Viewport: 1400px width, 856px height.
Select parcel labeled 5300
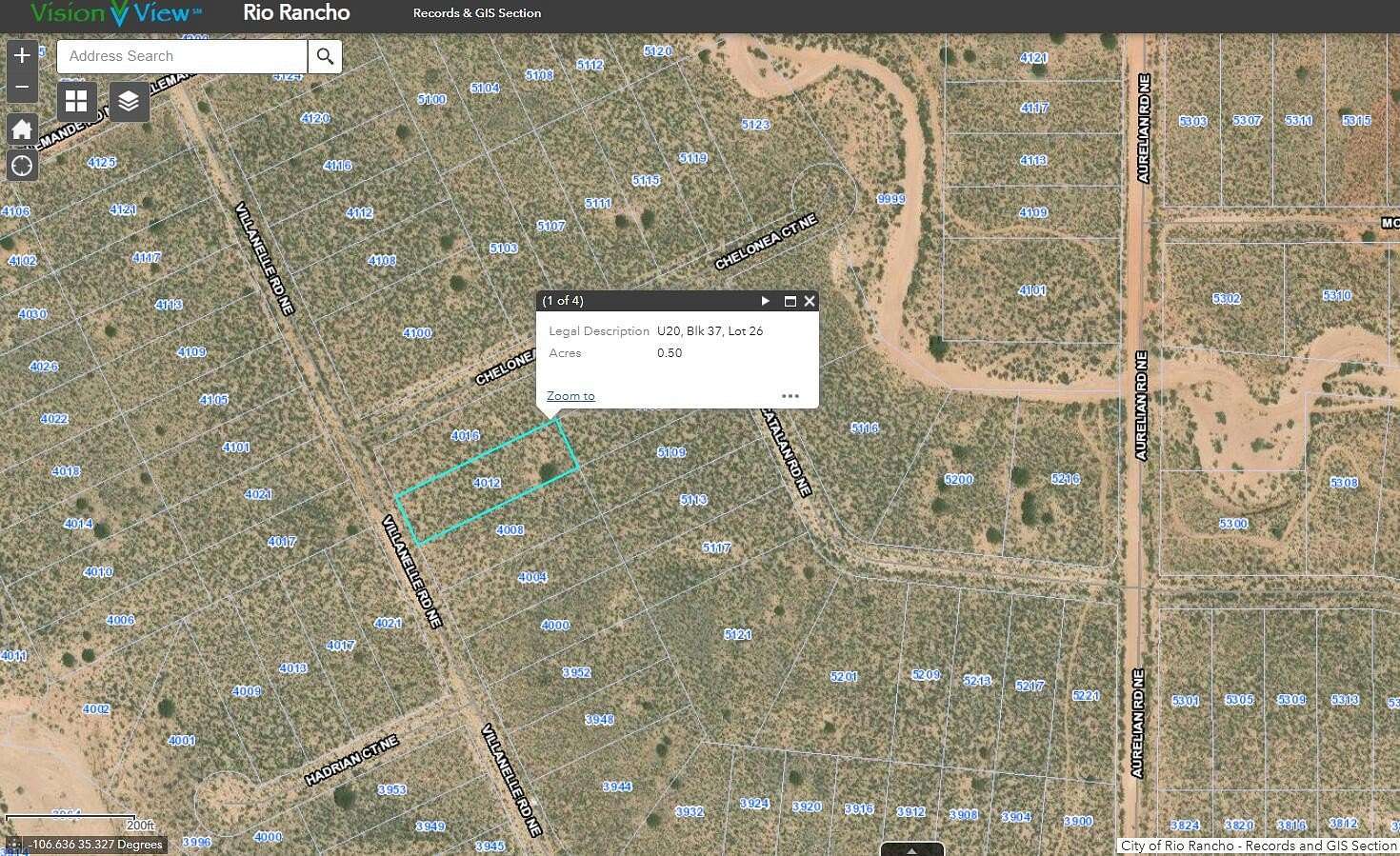pyautogui.click(x=1233, y=525)
